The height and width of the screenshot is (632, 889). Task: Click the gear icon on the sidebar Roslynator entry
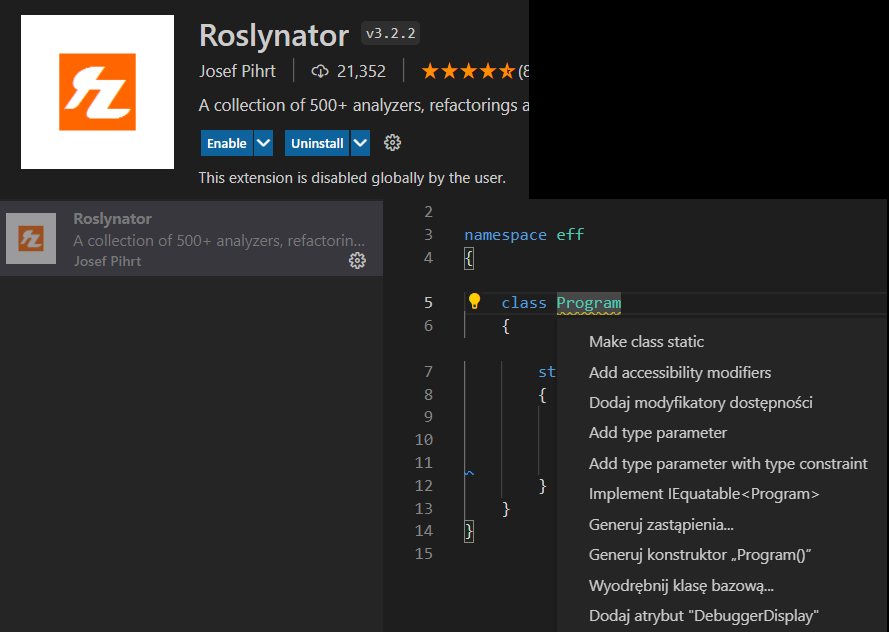(358, 261)
